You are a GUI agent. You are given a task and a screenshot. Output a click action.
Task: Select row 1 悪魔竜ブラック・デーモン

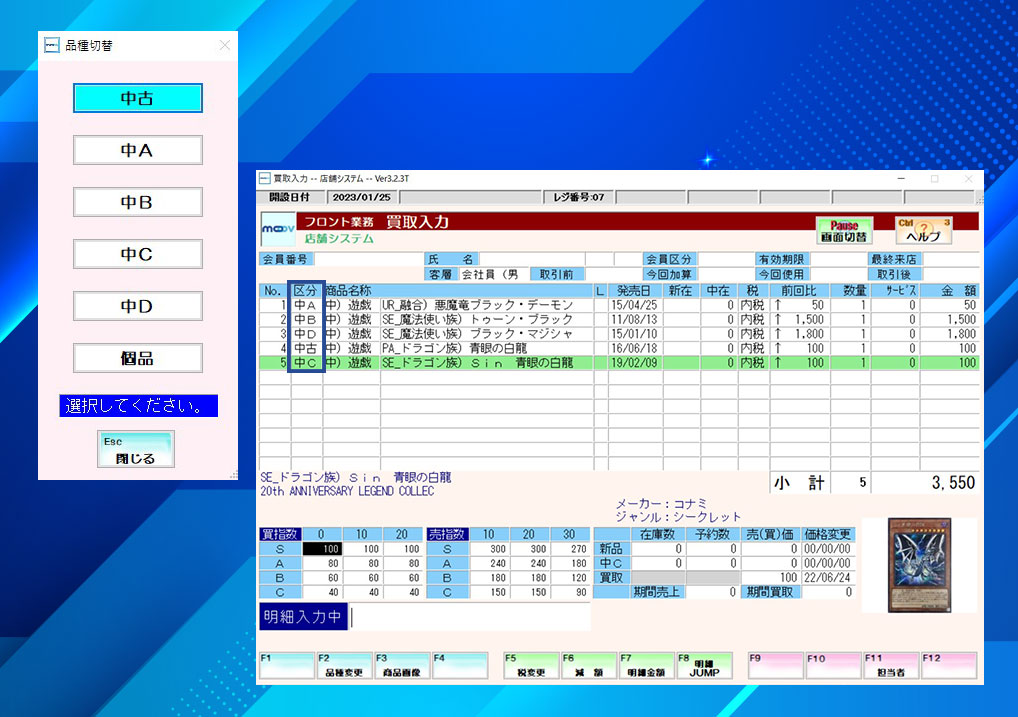pyautogui.click(x=619, y=305)
